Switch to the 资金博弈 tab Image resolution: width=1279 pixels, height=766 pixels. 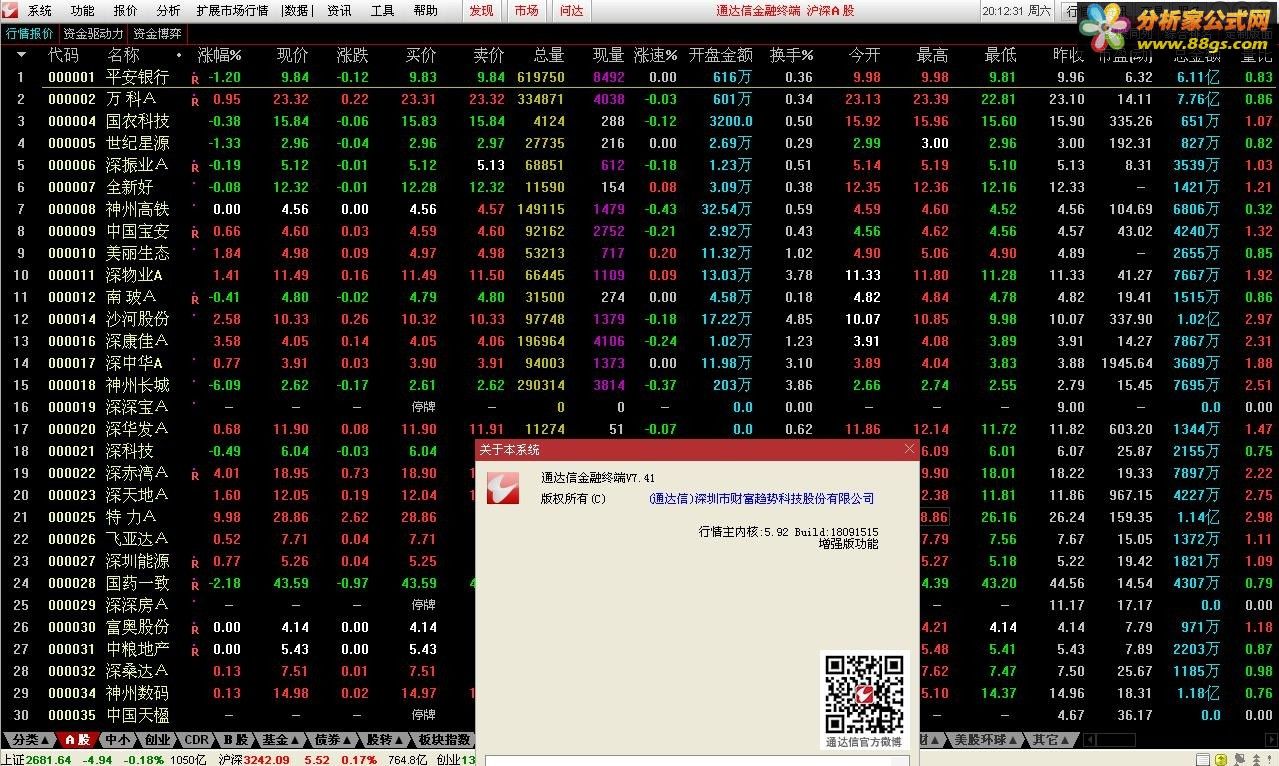157,33
